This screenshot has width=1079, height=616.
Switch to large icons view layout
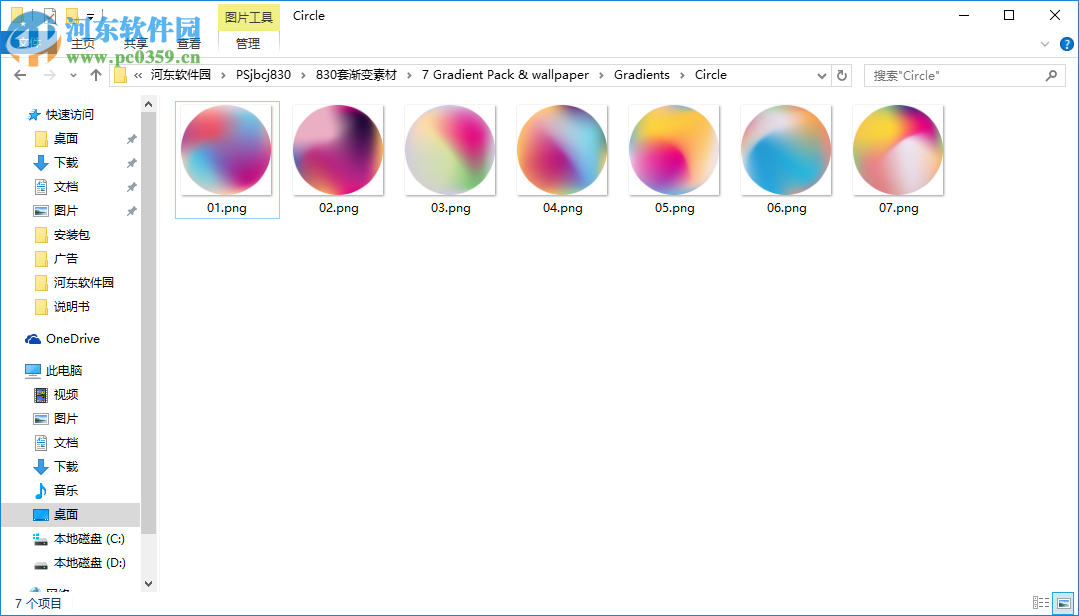(x=1064, y=603)
